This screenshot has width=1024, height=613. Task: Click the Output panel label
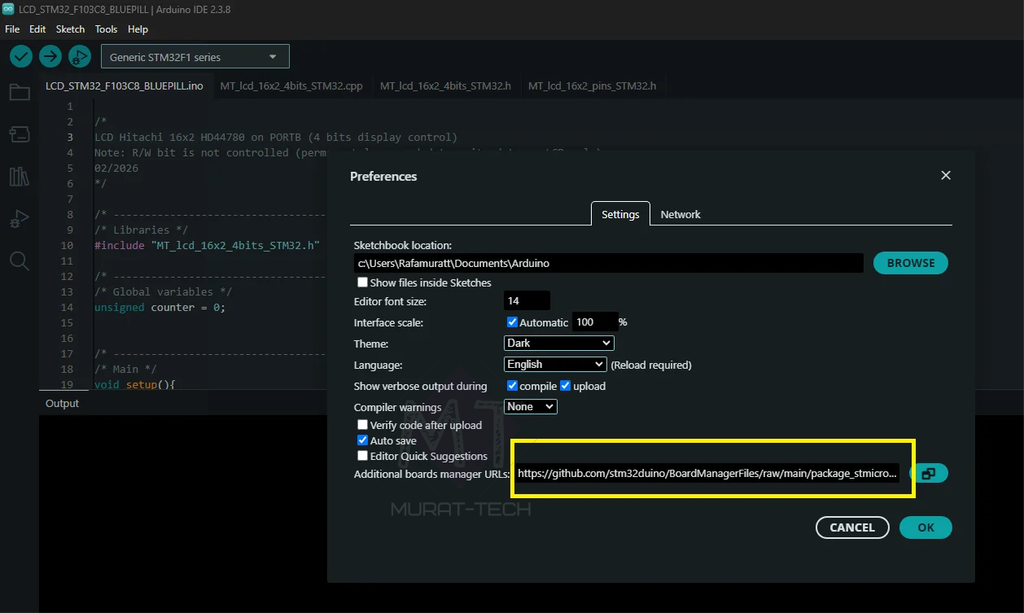(62, 403)
